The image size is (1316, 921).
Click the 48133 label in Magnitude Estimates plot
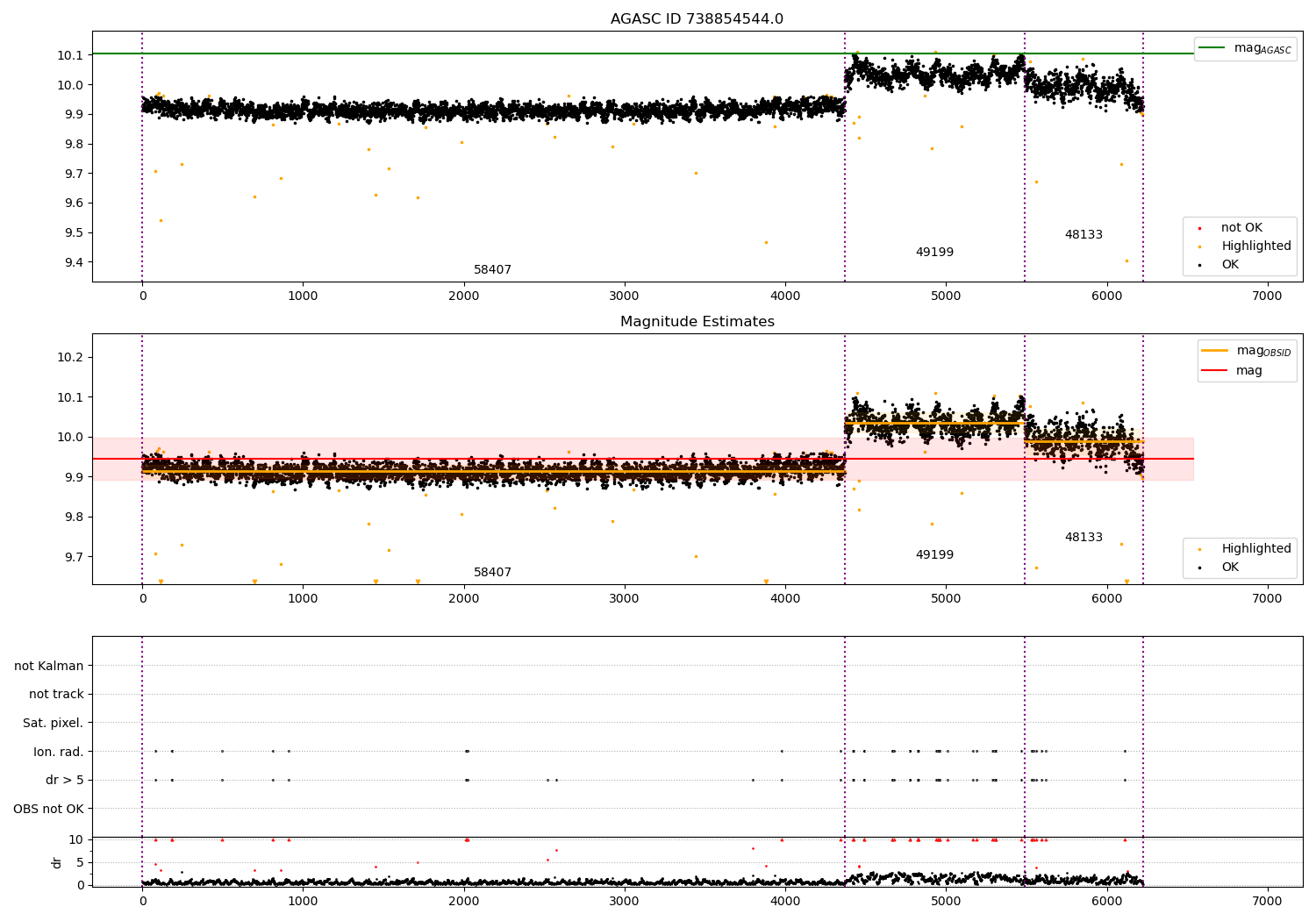1084,537
